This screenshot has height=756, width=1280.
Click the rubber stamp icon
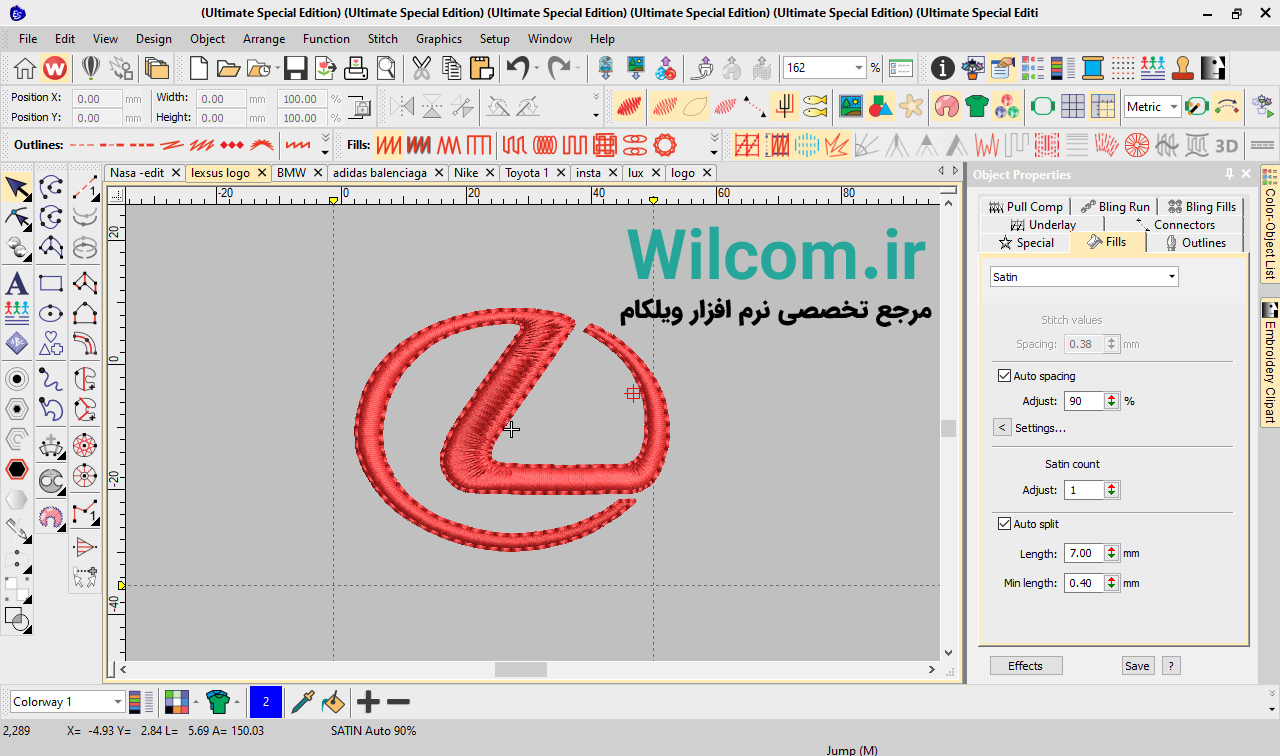point(1183,68)
